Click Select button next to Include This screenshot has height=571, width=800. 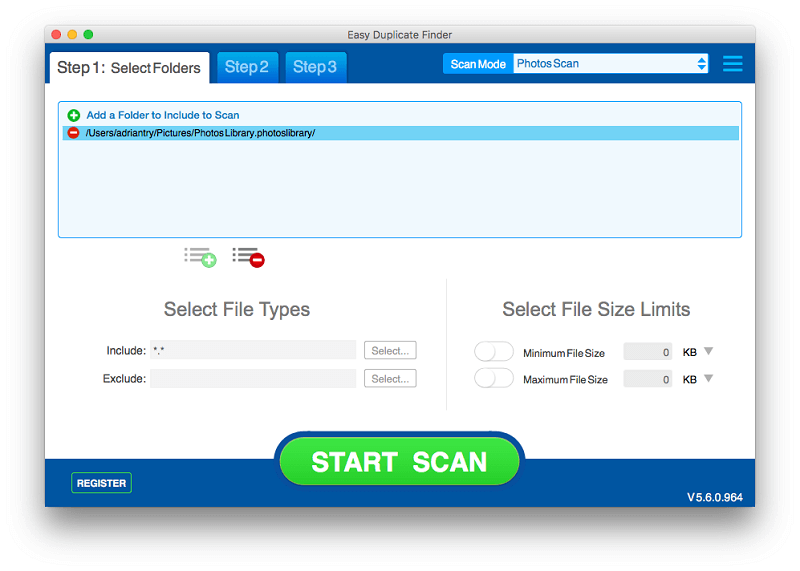pos(390,351)
